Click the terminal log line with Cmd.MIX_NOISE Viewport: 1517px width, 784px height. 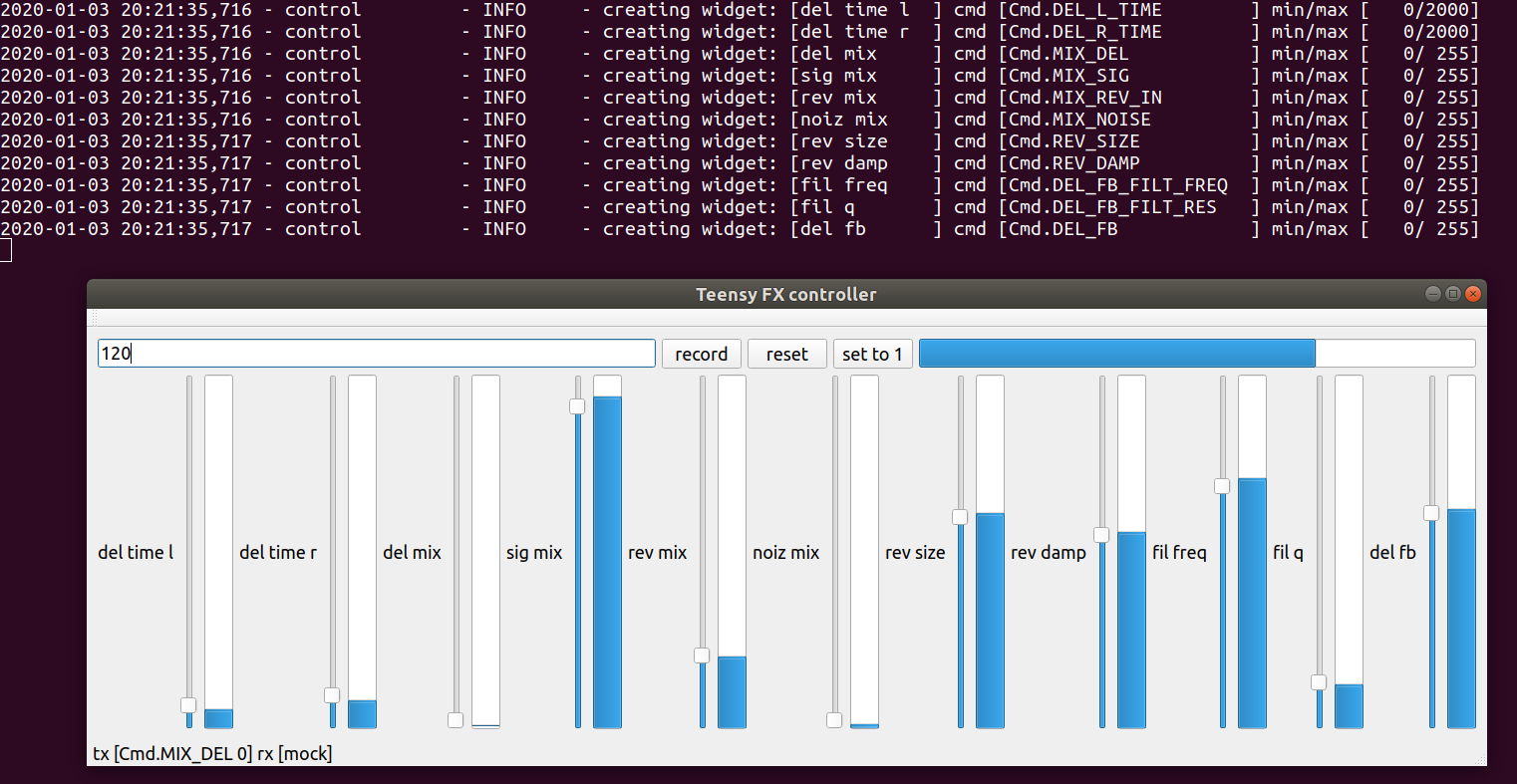pos(740,120)
